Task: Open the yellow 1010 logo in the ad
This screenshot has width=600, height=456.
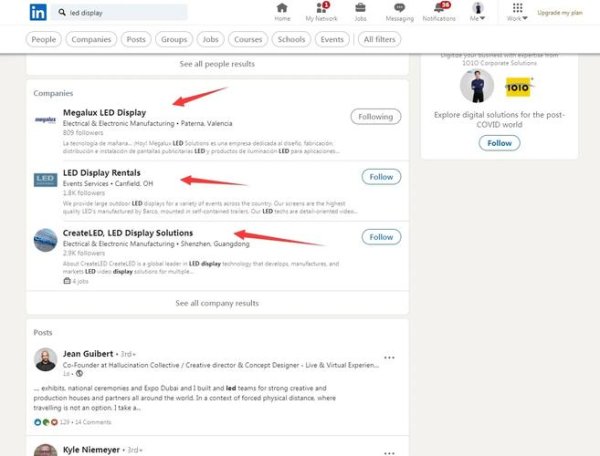Action: (x=518, y=88)
